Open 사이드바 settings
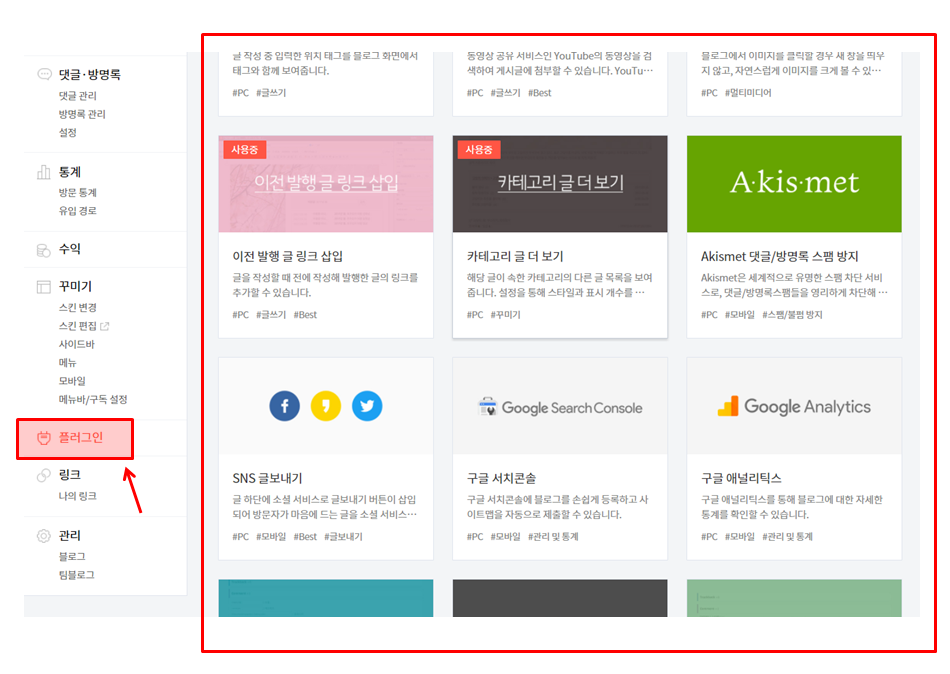The height and width of the screenshot is (674, 950). 76,344
